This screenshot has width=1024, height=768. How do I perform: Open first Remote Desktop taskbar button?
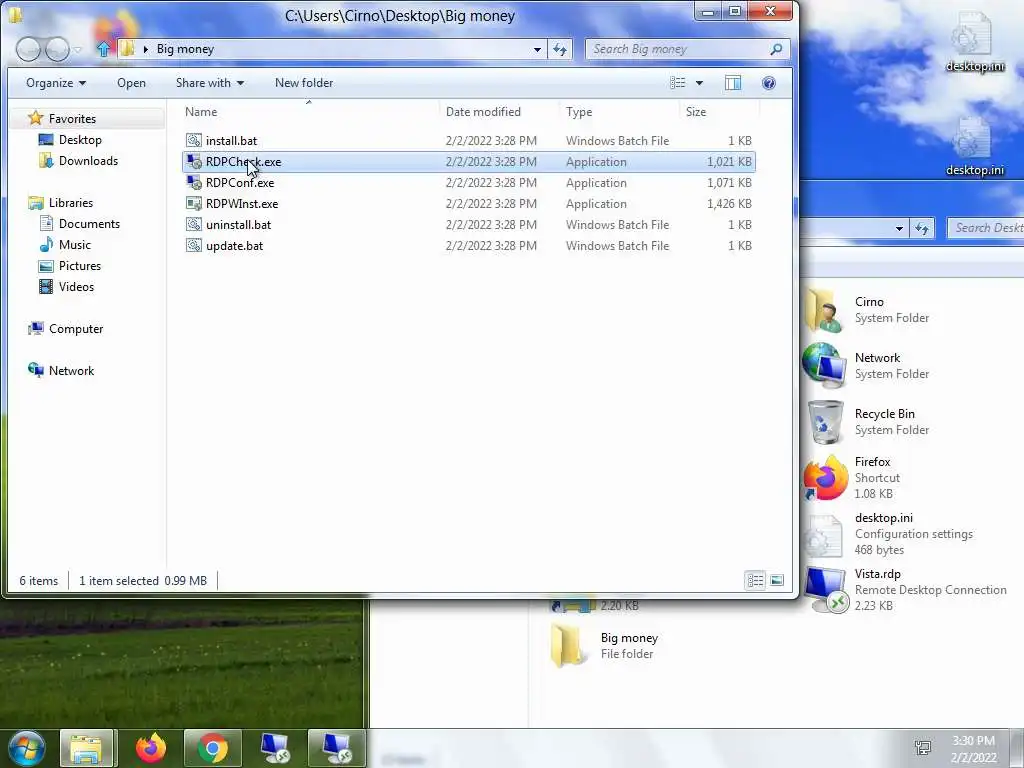(x=275, y=748)
